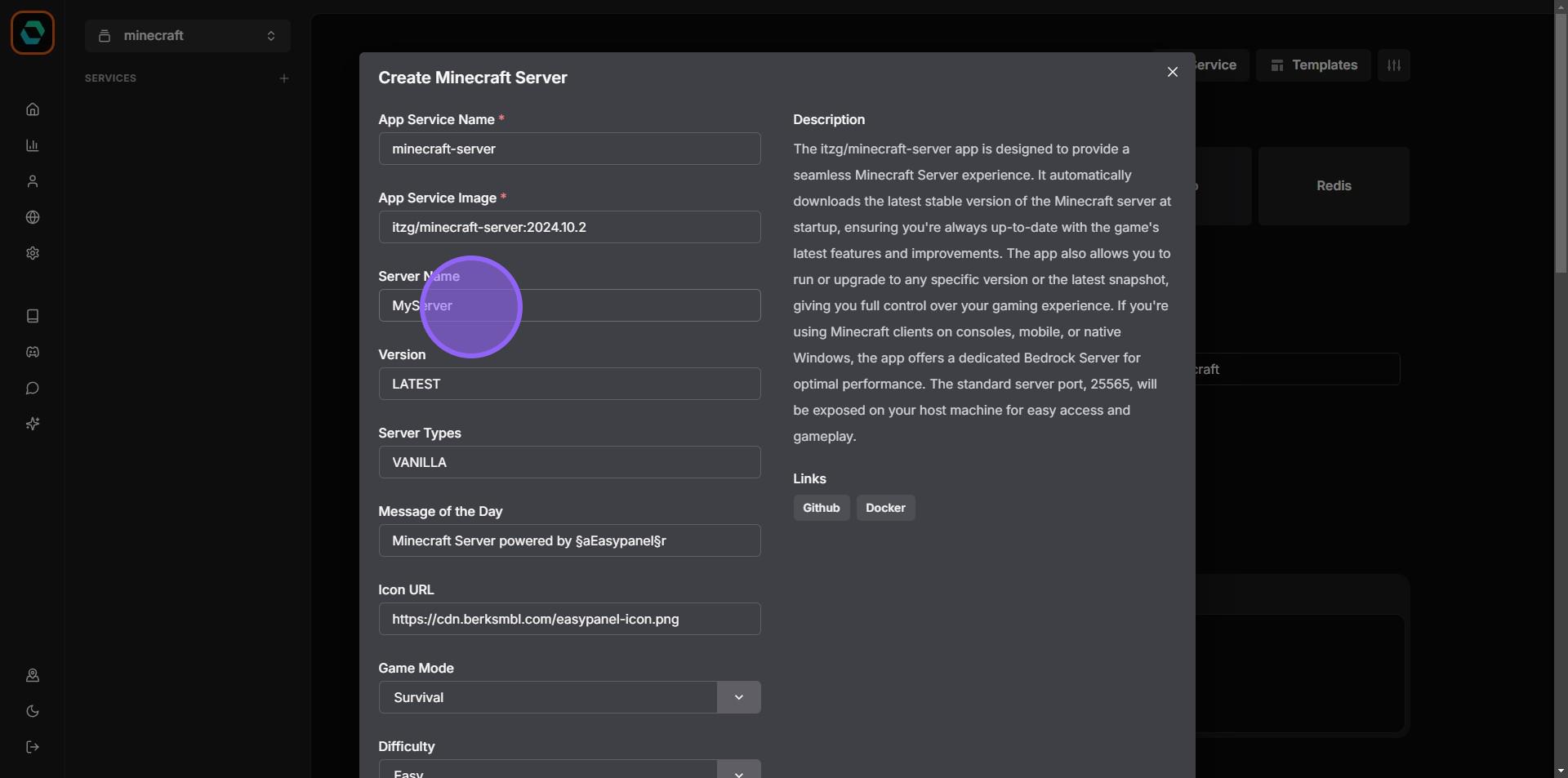Focus the App Service Image field
The width and height of the screenshot is (1568, 778).
pyautogui.click(x=569, y=227)
